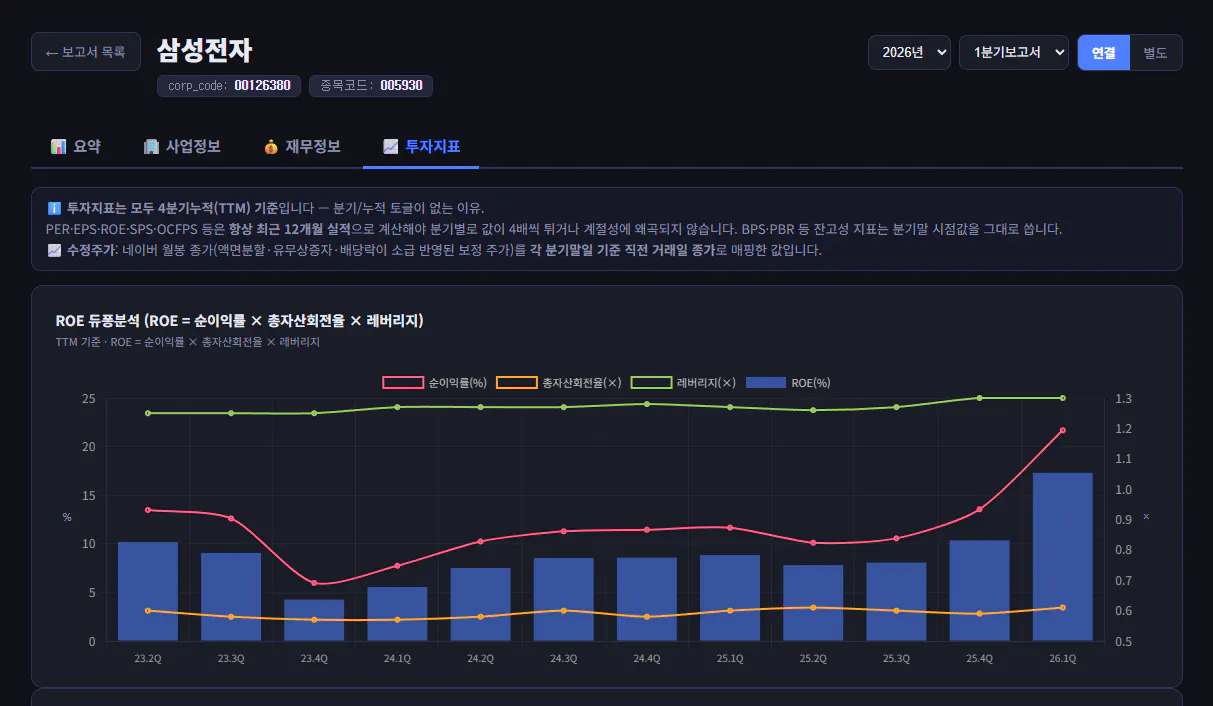The width and height of the screenshot is (1213, 706).
Task: Toggle 순이익률(%) legend swatch
Action: (403, 383)
